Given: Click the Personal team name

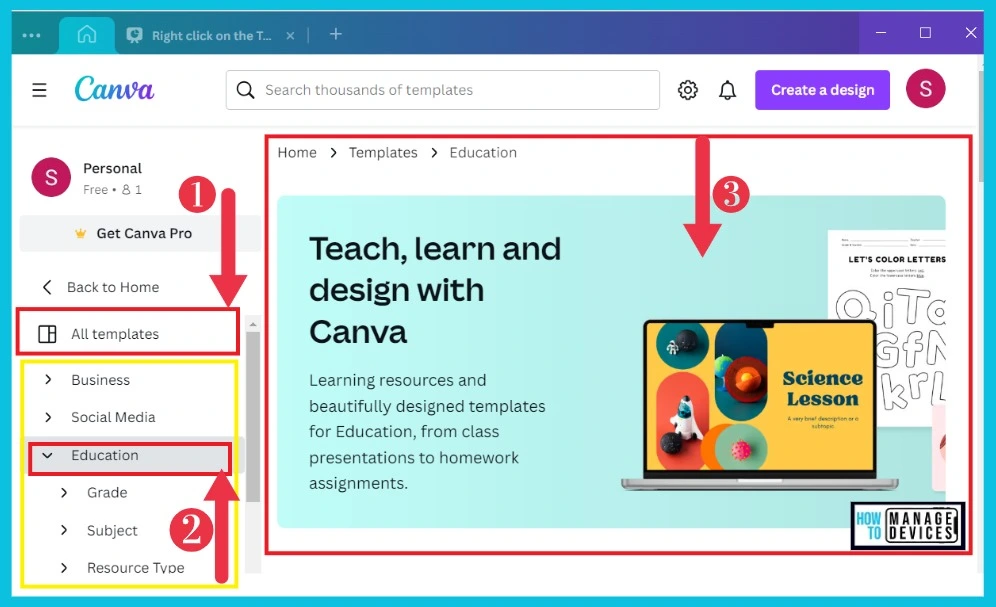Looking at the screenshot, I should (112, 168).
